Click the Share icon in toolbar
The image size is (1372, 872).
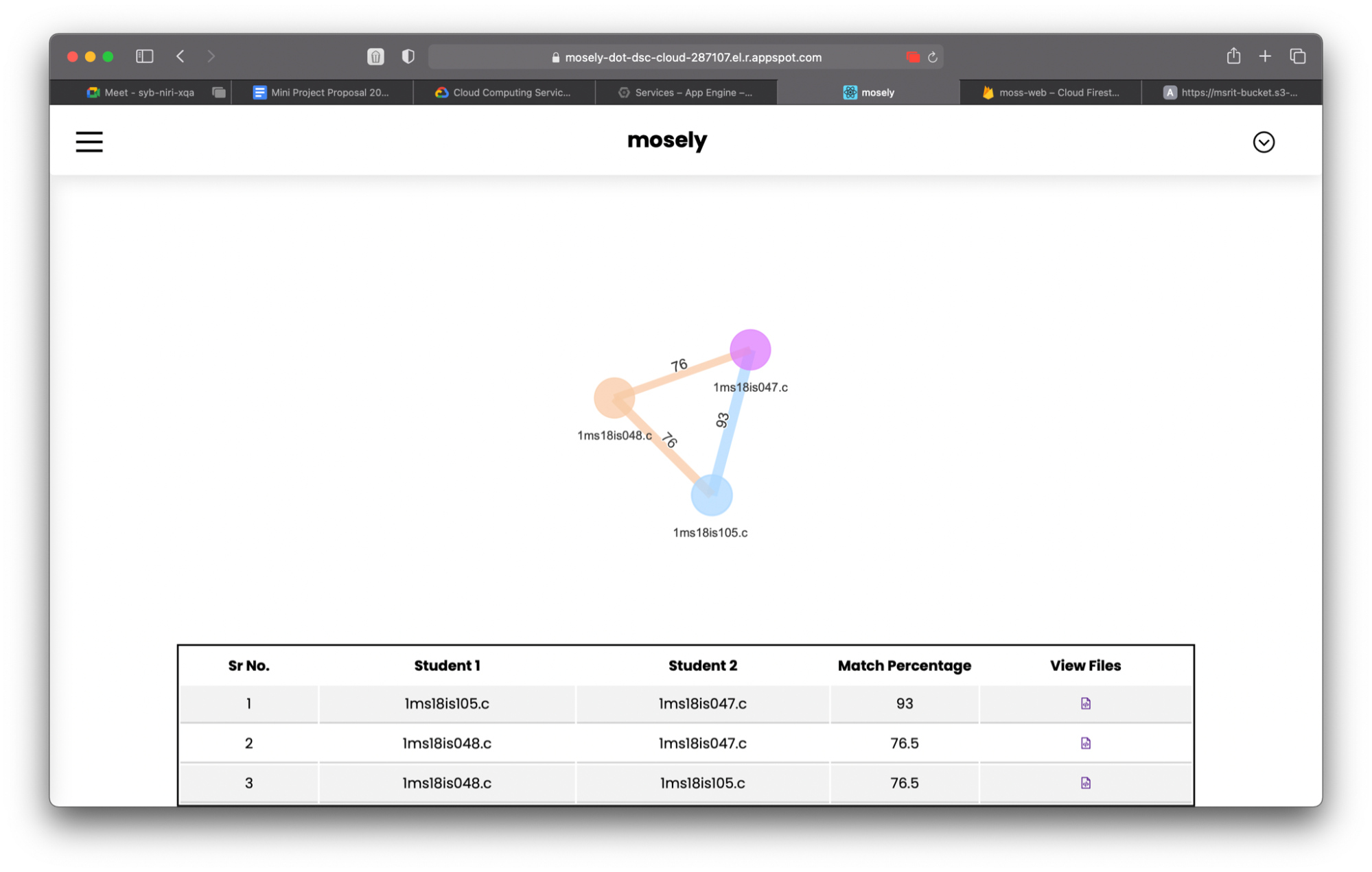pyautogui.click(x=1233, y=56)
